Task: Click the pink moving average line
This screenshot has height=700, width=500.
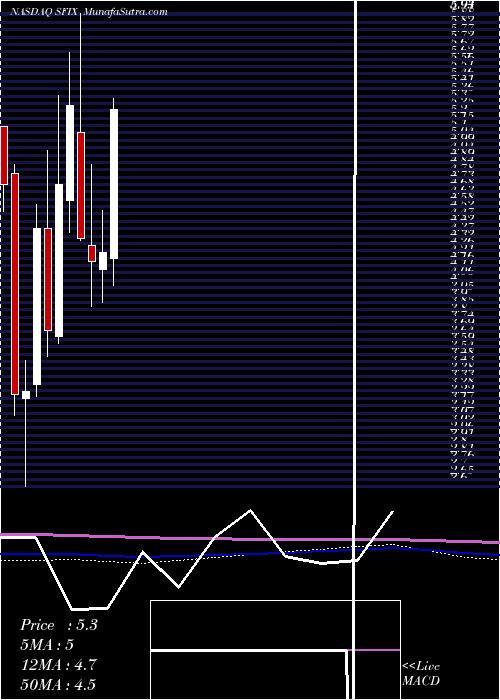Action: pos(250,538)
